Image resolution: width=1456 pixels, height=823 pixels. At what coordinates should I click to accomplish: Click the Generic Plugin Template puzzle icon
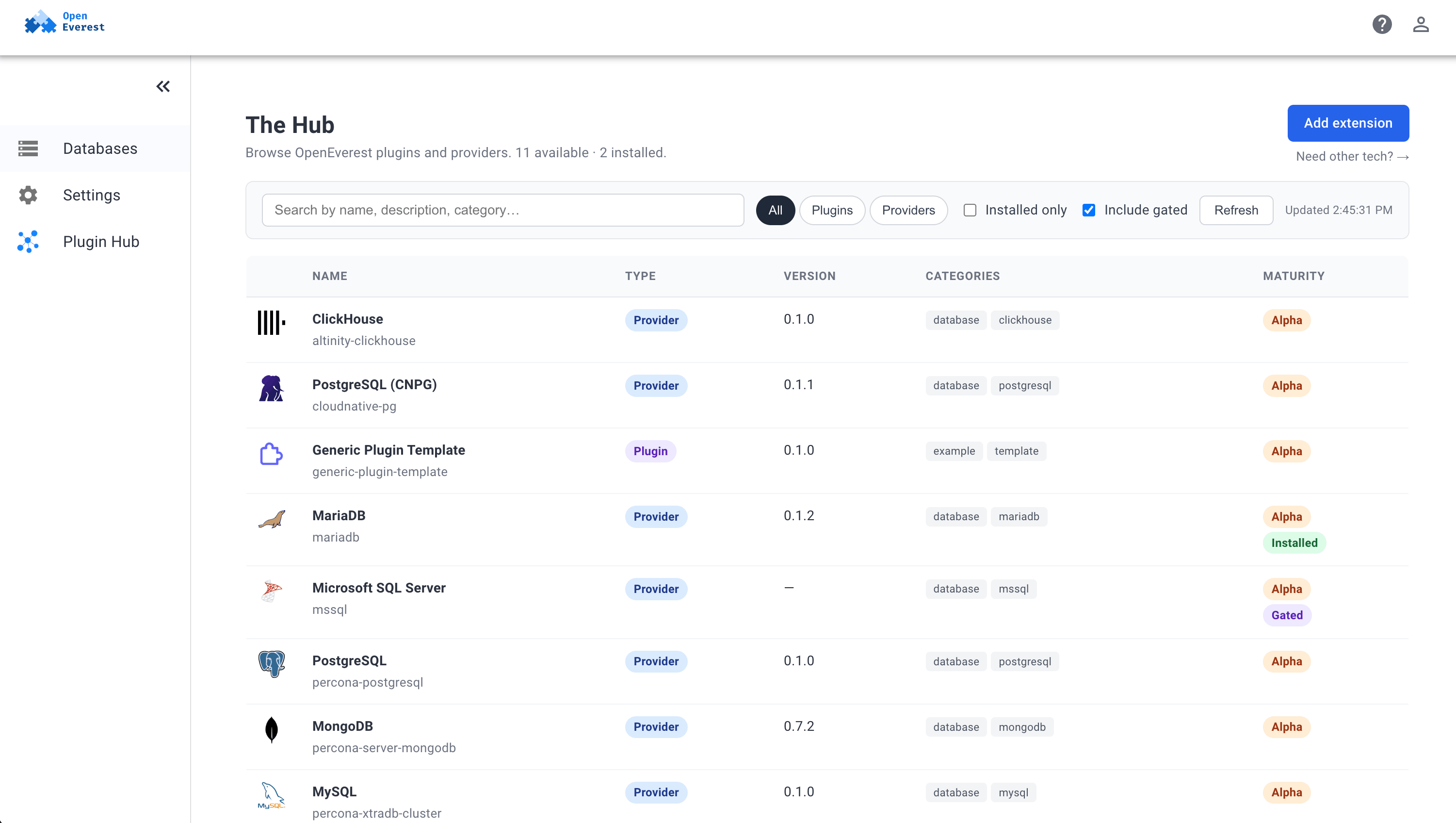pyautogui.click(x=271, y=454)
